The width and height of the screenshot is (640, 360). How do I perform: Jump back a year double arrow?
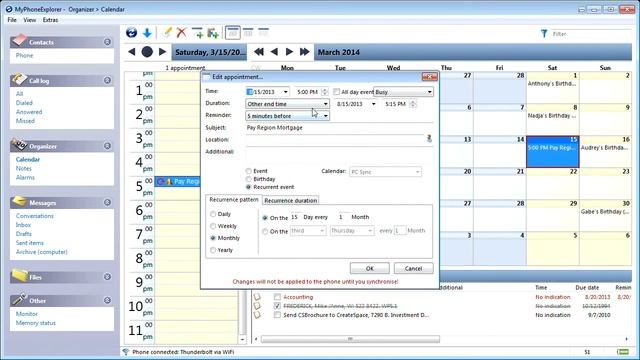[258, 52]
